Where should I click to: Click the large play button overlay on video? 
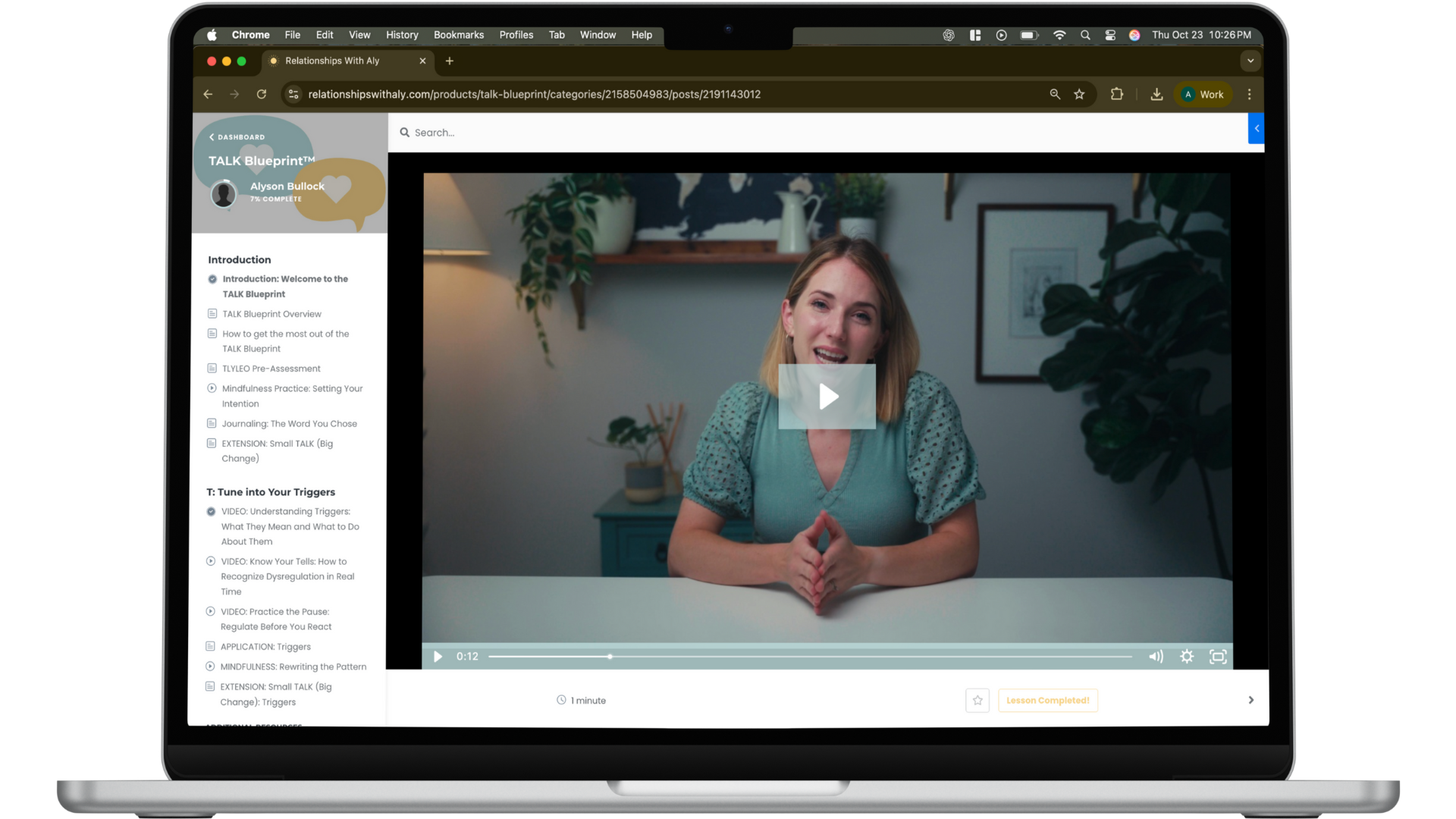pyautogui.click(x=827, y=396)
